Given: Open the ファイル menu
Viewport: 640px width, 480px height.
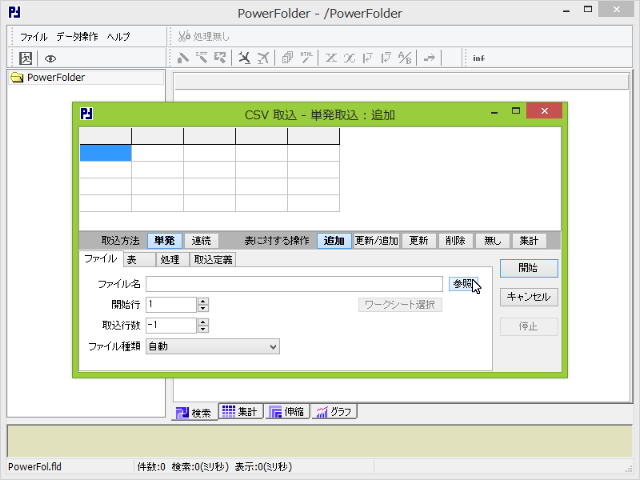Looking at the screenshot, I should point(33,37).
